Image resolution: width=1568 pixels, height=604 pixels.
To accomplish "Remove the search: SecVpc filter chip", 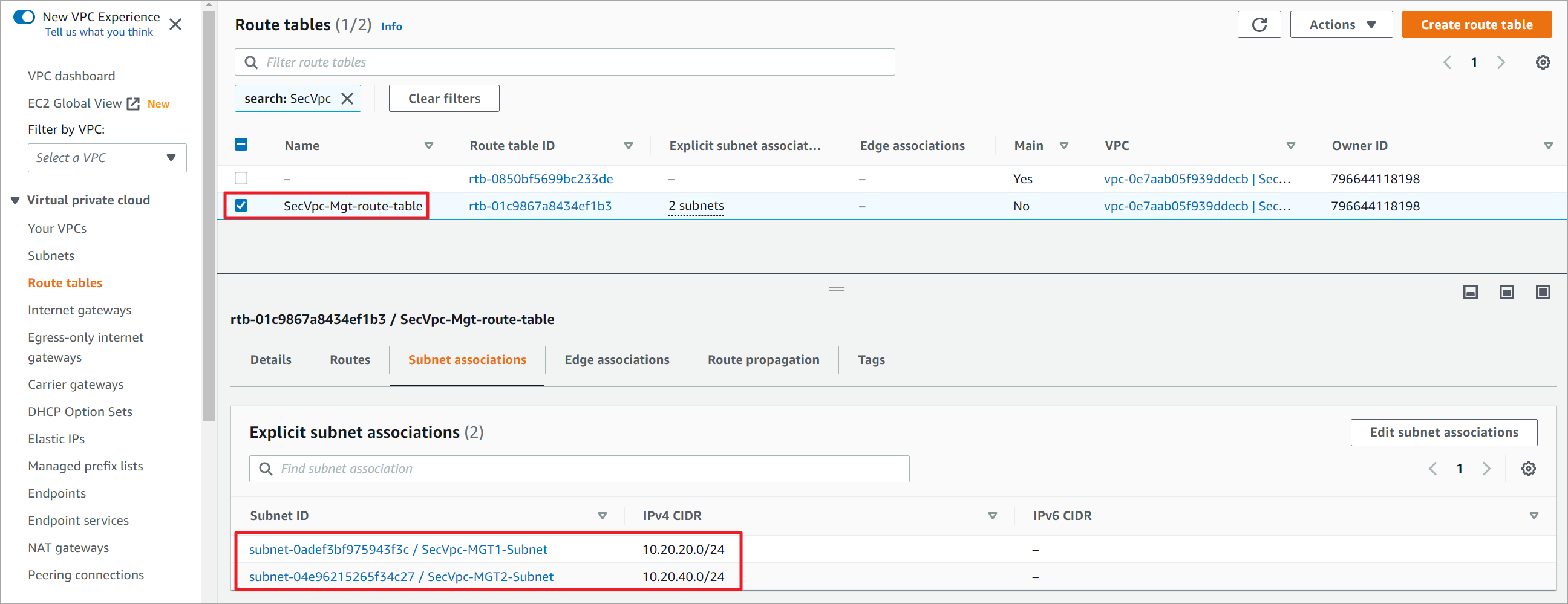I will tap(347, 99).
